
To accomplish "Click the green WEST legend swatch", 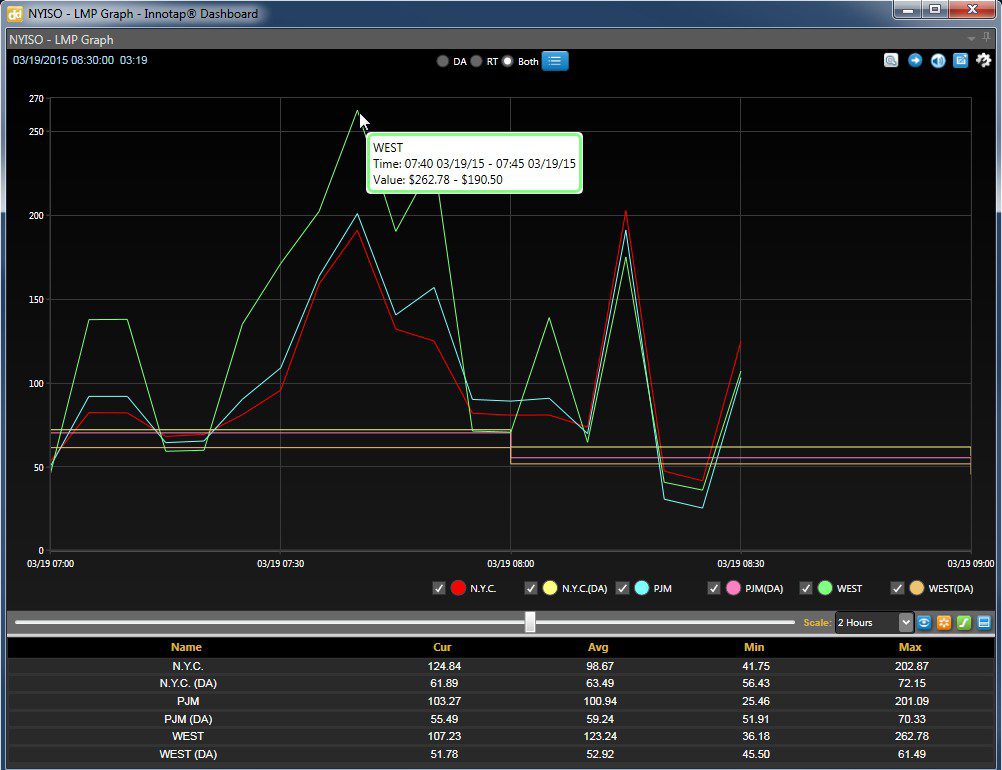I will point(825,588).
